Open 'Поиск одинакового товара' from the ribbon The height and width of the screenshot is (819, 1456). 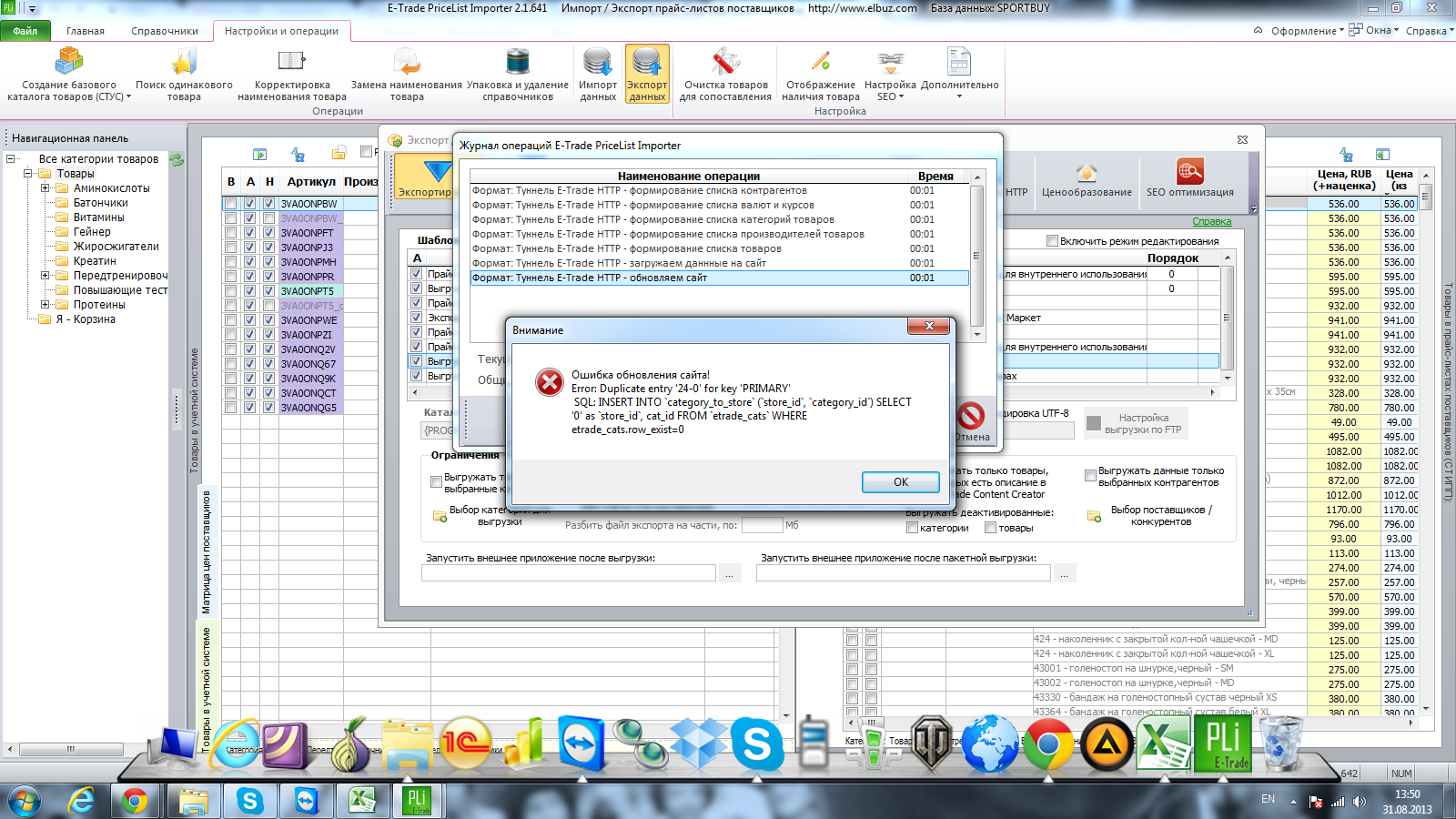click(x=184, y=74)
